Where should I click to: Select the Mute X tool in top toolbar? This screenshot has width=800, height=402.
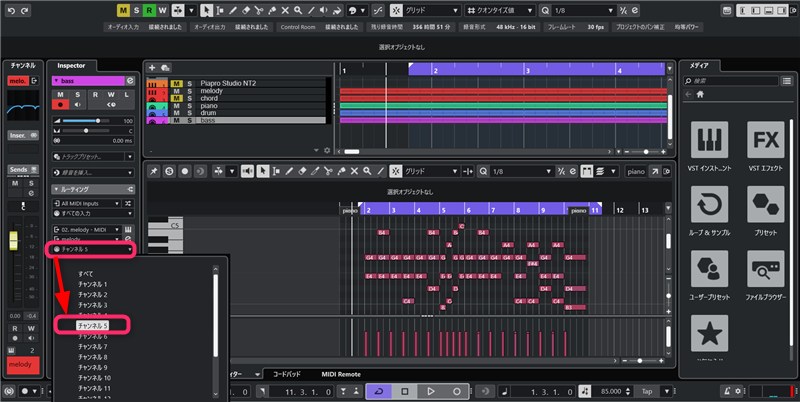tap(285, 10)
